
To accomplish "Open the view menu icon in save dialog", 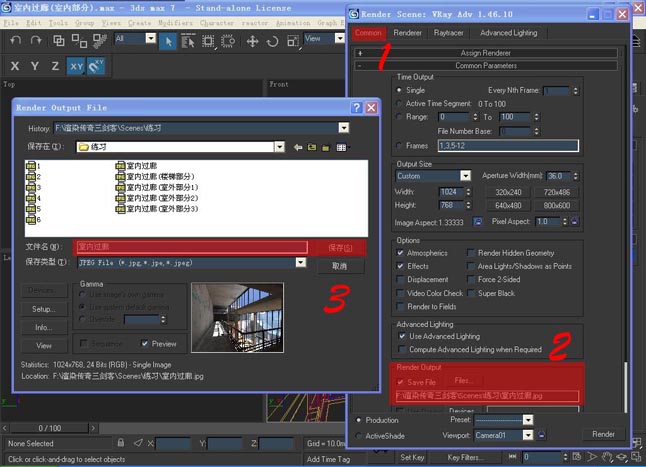I will pos(342,147).
